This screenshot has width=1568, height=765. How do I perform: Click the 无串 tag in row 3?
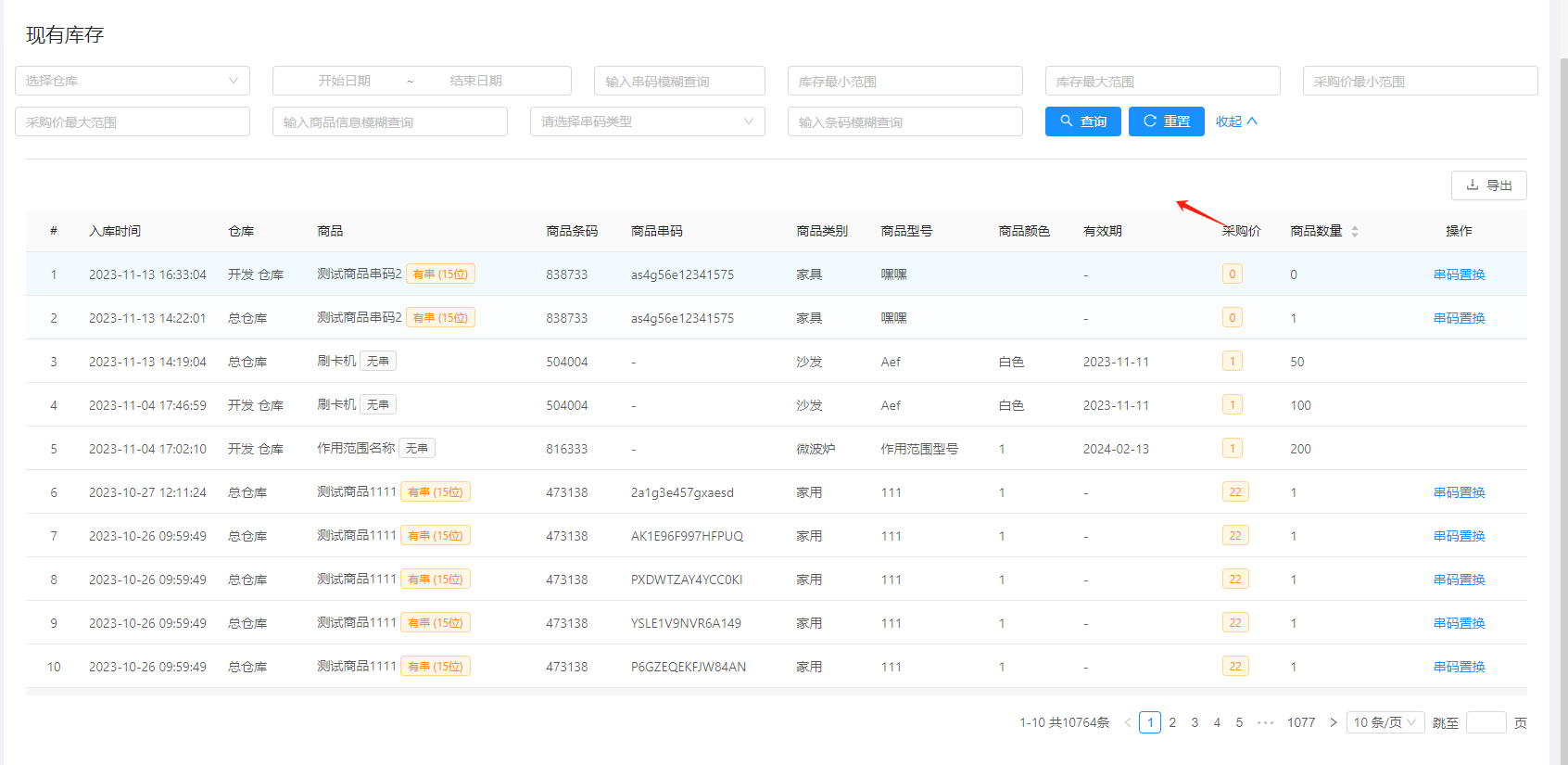[x=378, y=362]
